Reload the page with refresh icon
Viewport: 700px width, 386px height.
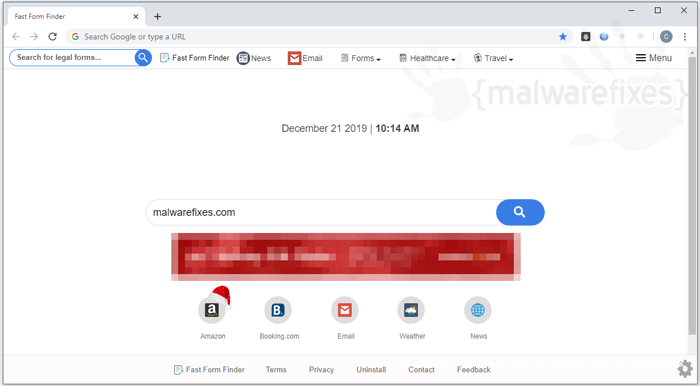53,37
